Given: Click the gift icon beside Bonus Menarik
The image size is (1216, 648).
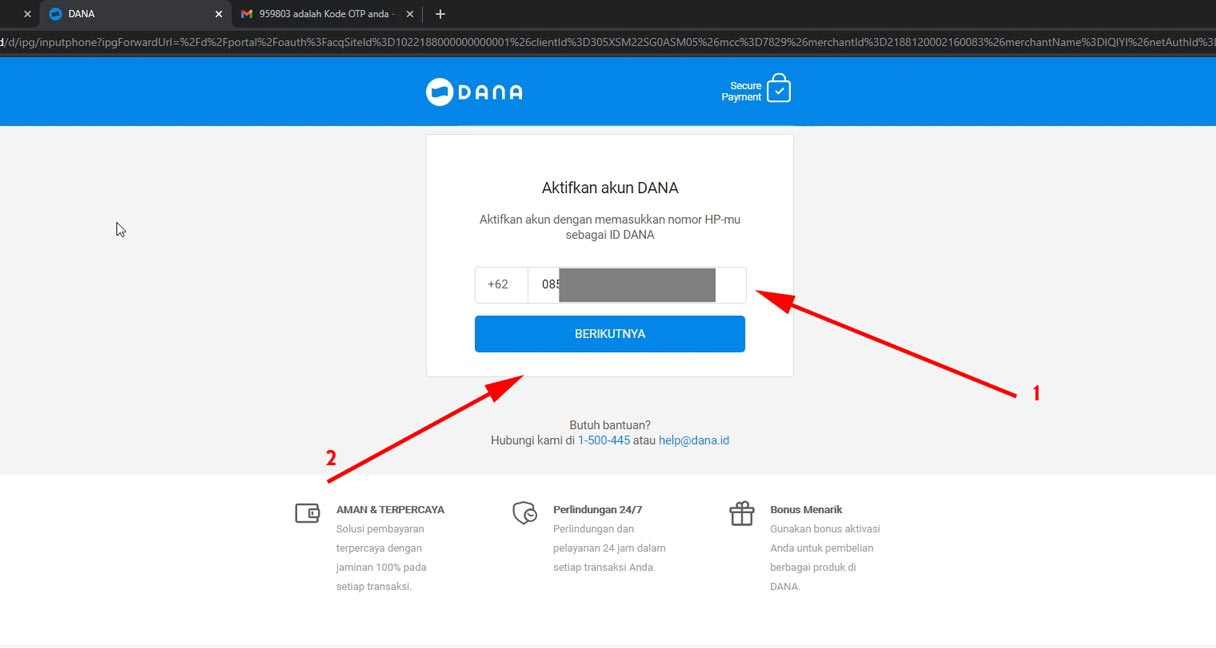Looking at the screenshot, I should pyautogui.click(x=742, y=513).
